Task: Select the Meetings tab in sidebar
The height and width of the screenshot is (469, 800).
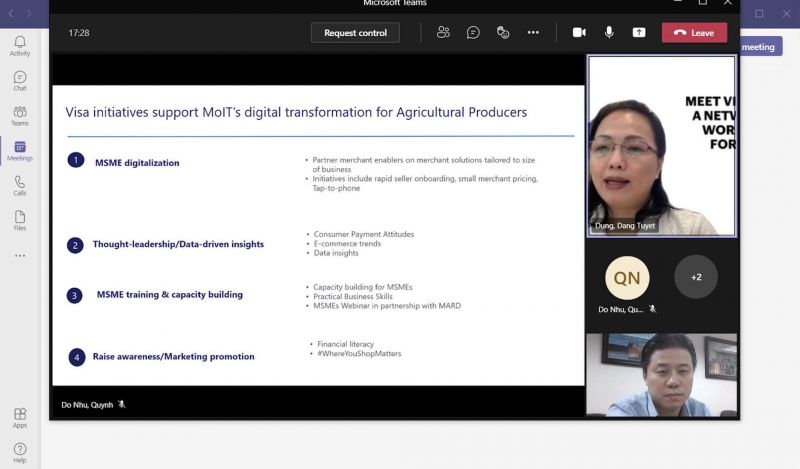Action: [20, 151]
